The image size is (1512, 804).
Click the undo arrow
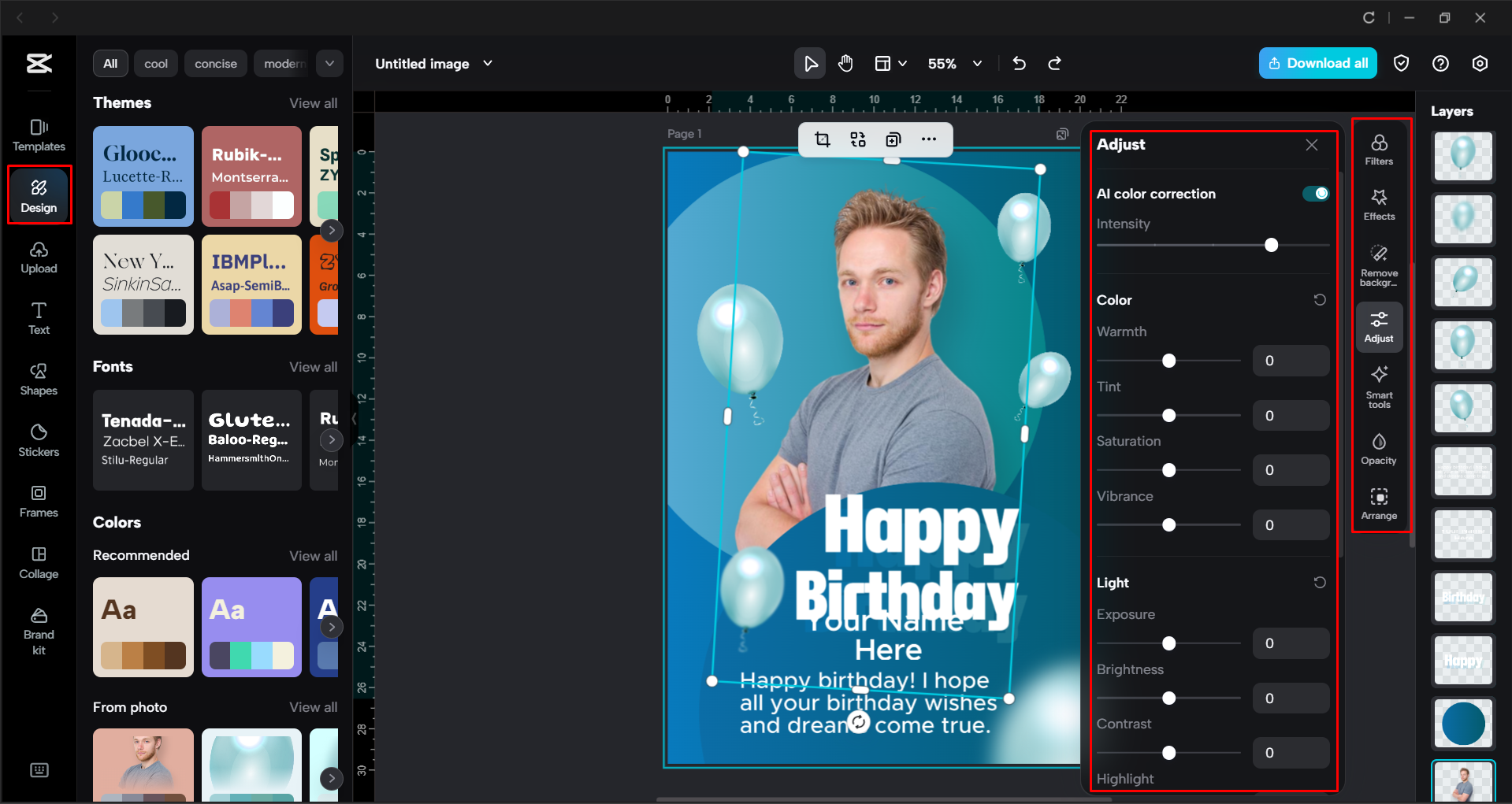pos(1019,64)
